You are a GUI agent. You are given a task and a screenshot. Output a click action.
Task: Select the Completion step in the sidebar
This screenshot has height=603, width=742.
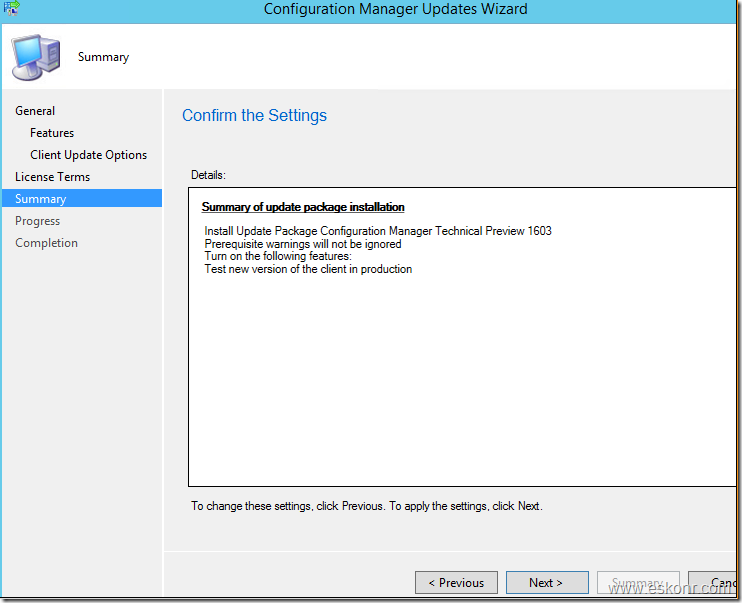click(x=46, y=243)
